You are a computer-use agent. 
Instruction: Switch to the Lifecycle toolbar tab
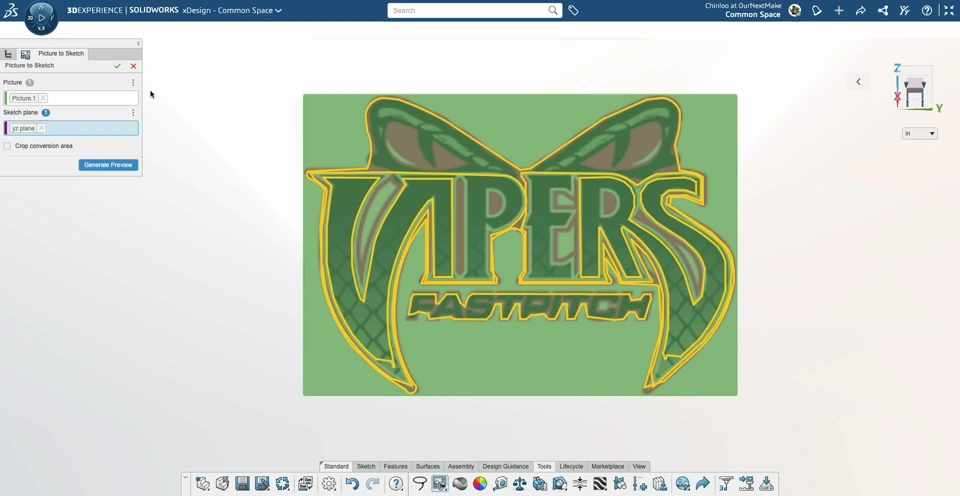571,467
